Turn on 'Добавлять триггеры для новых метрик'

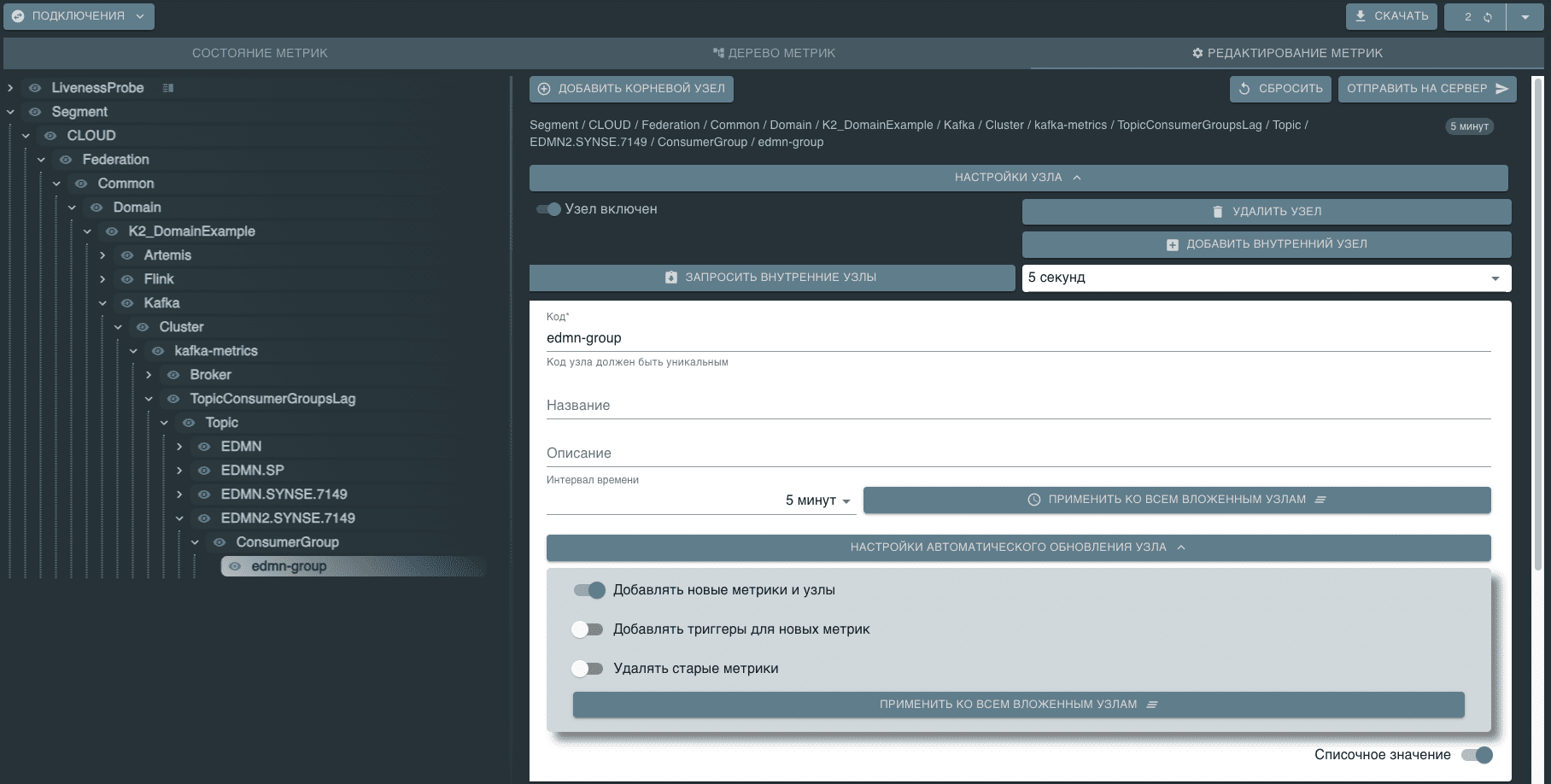click(x=588, y=629)
